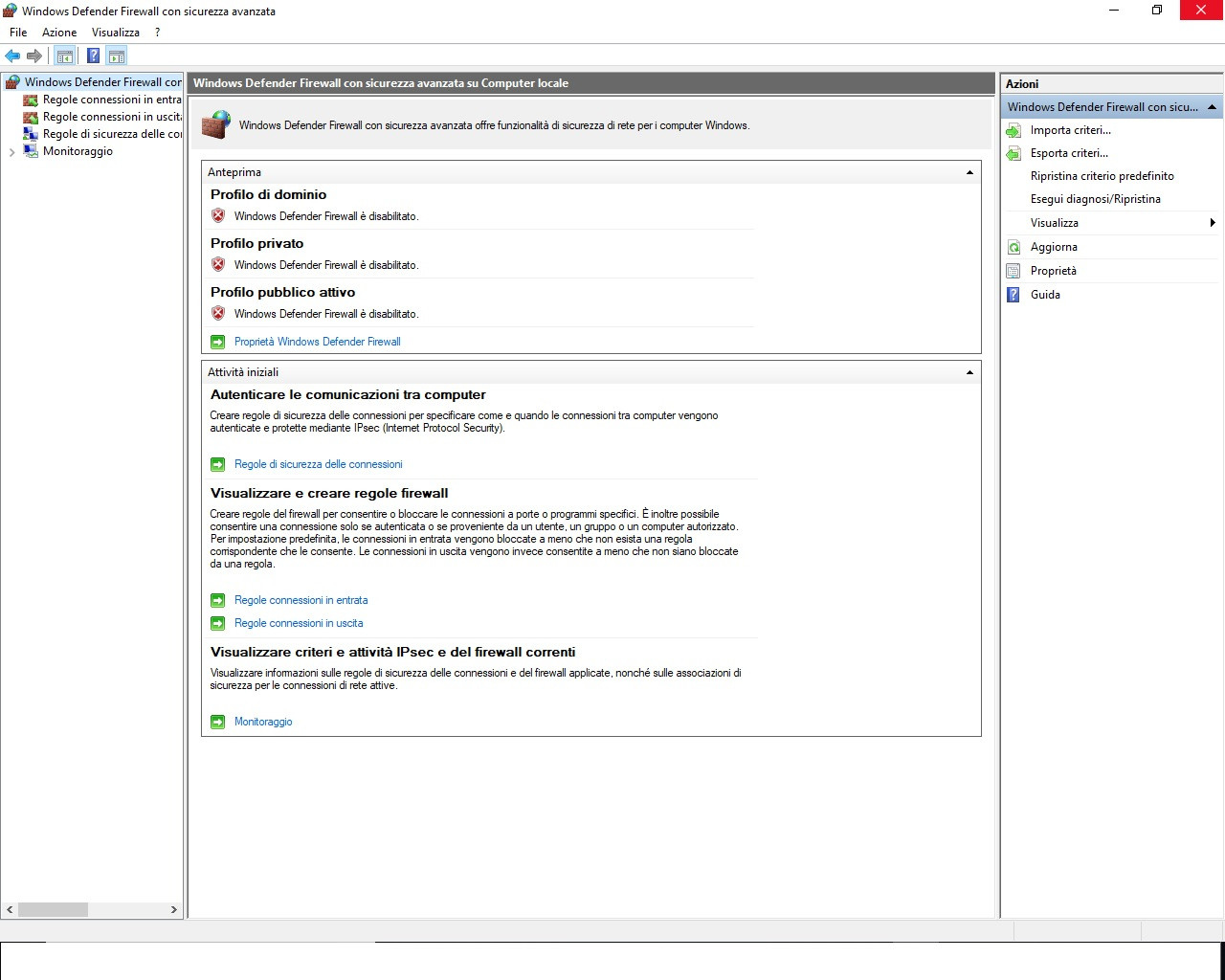
Task: Click the Esporta criteri icon in Azioni
Action: tap(1013, 153)
